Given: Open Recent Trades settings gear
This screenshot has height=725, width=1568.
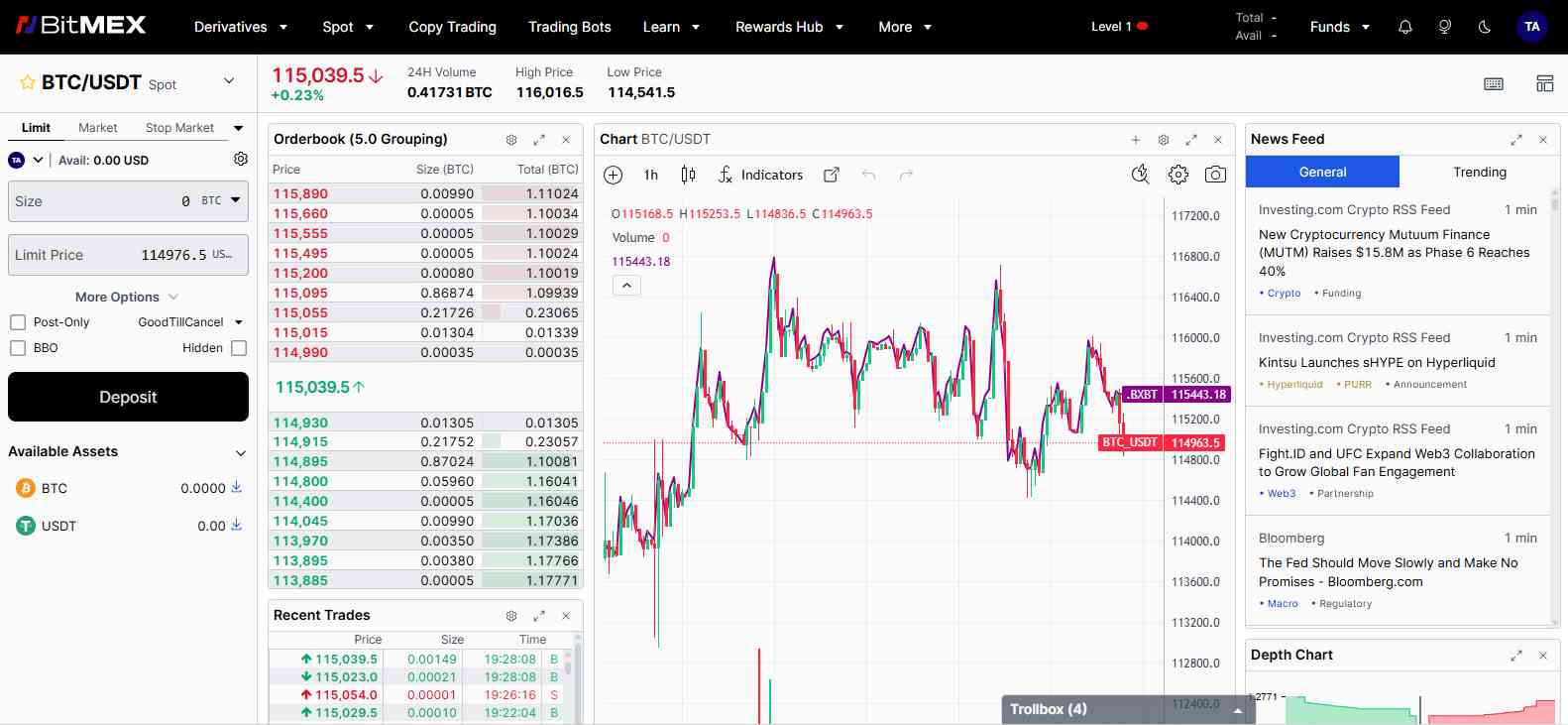Looking at the screenshot, I should point(511,616).
